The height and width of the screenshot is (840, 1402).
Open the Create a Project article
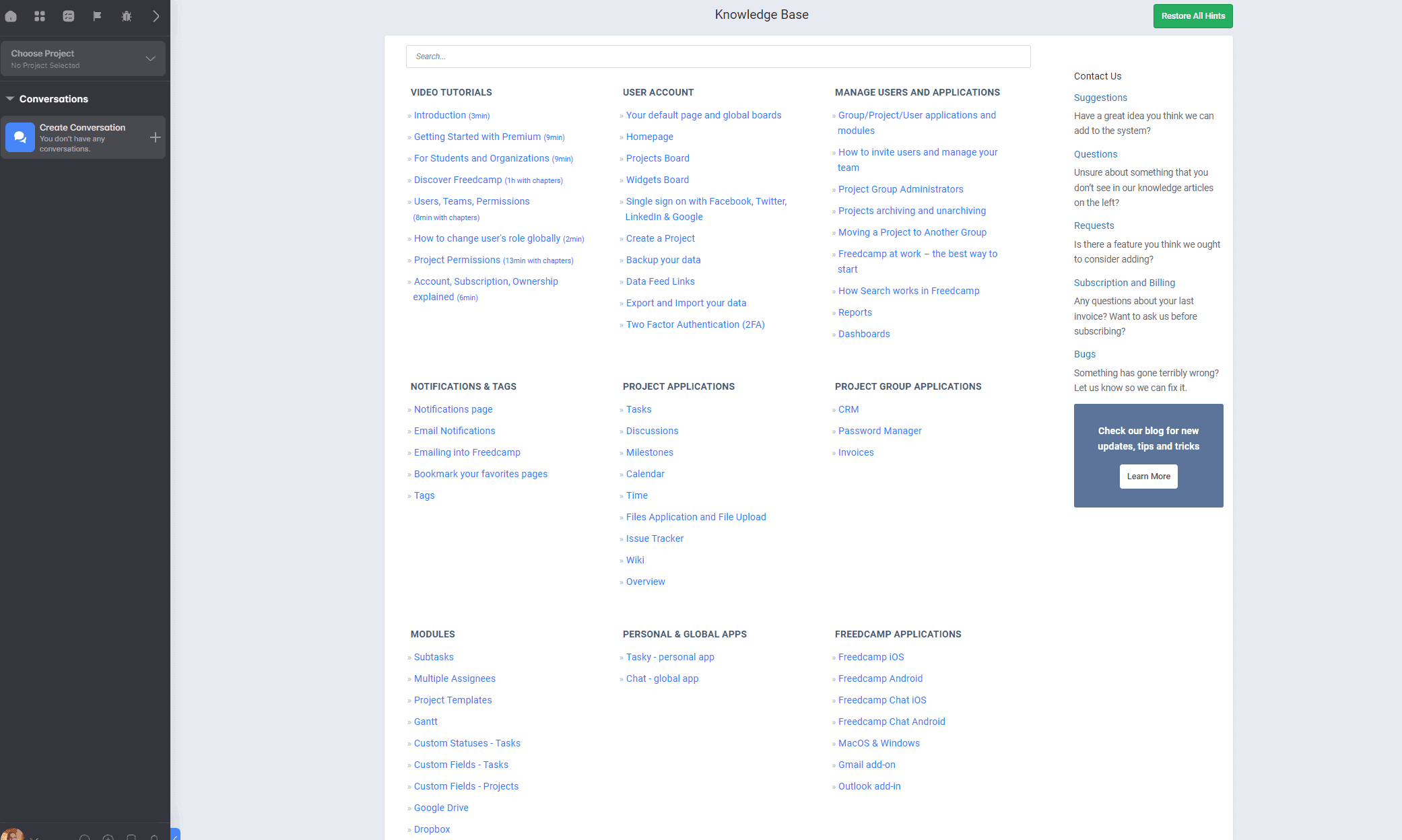coord(660,239)
